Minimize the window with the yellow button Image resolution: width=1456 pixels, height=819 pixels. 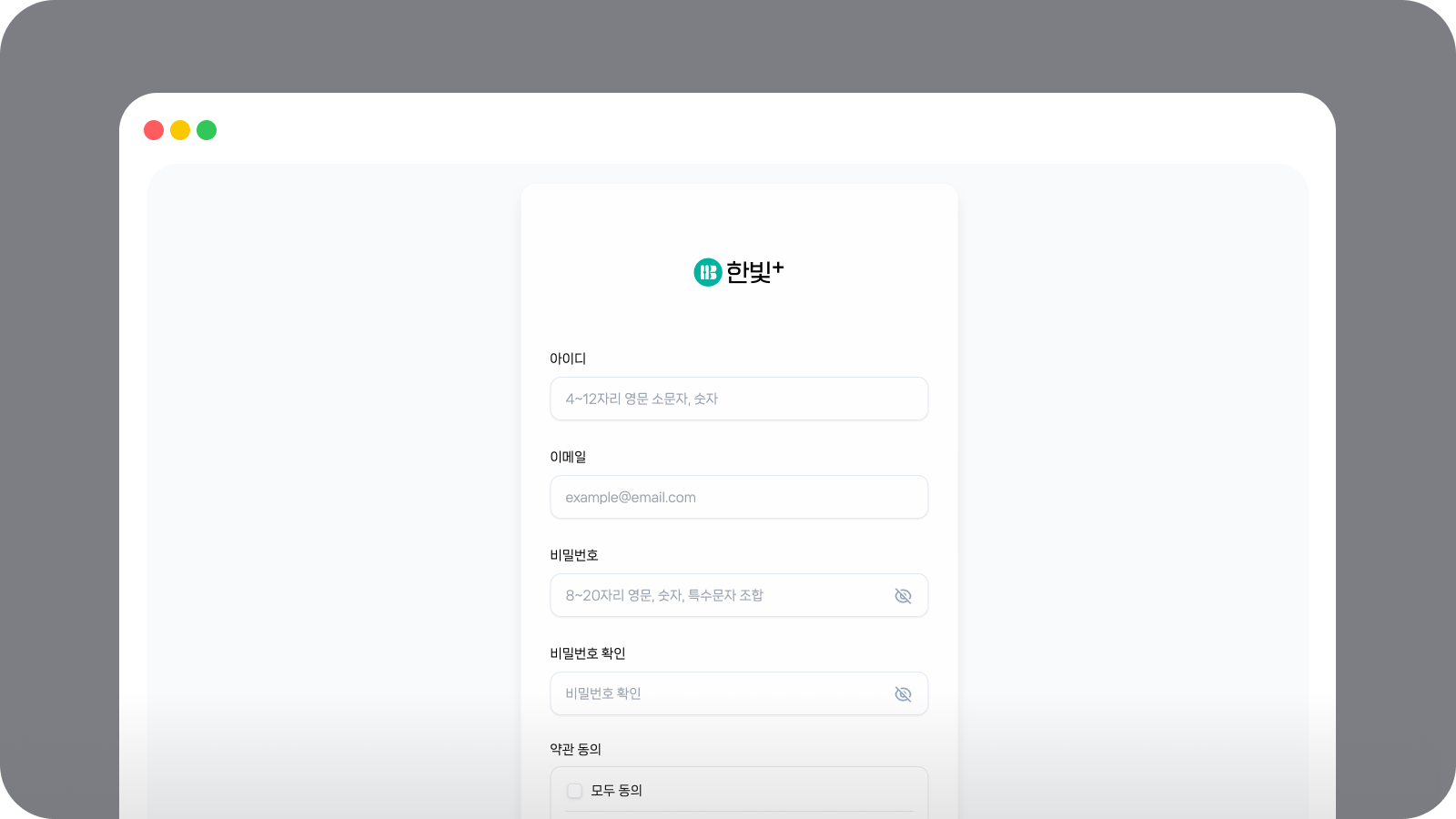(x=180, y=130)
